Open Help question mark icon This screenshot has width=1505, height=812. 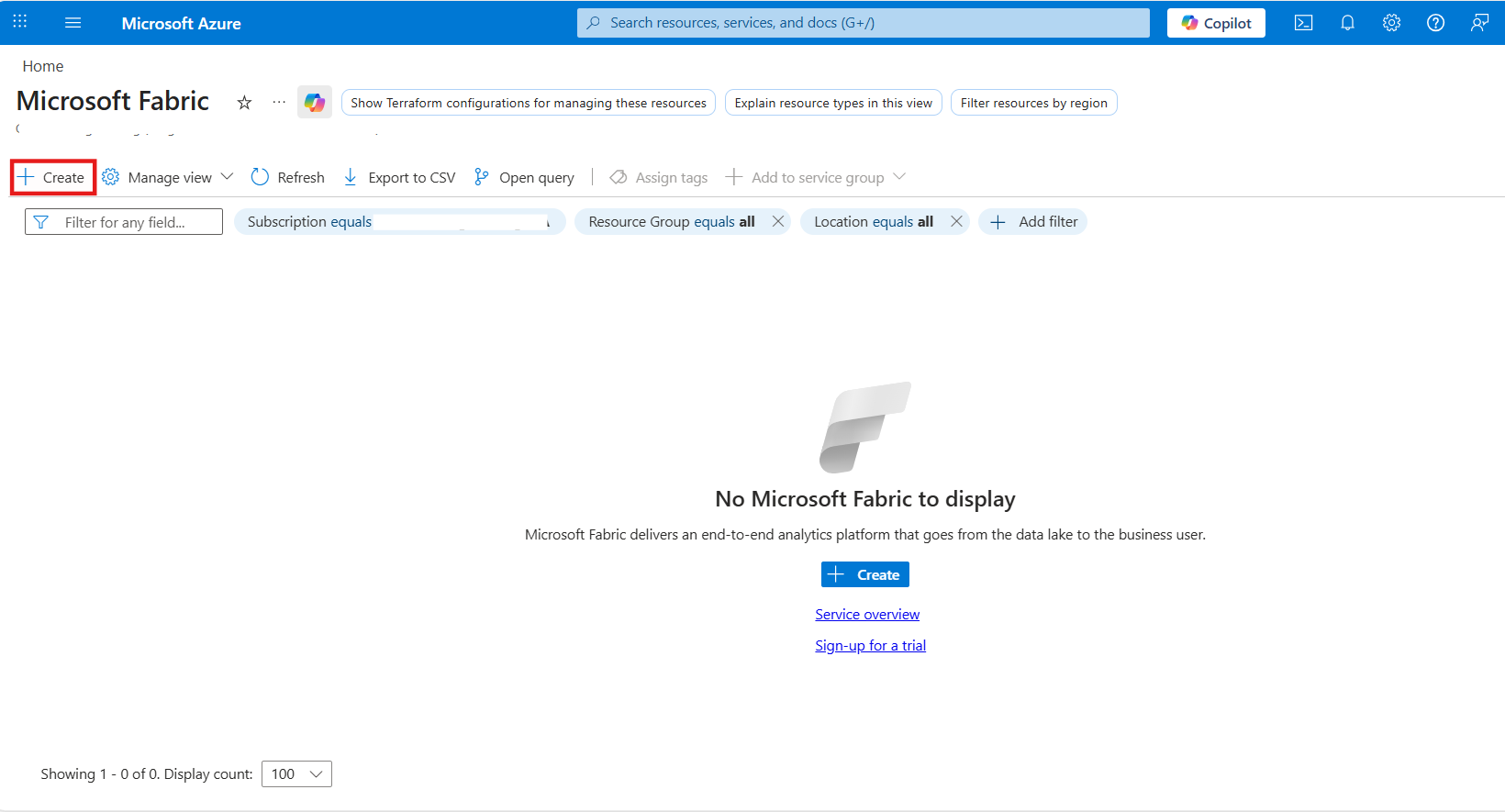click(1435, 23)
